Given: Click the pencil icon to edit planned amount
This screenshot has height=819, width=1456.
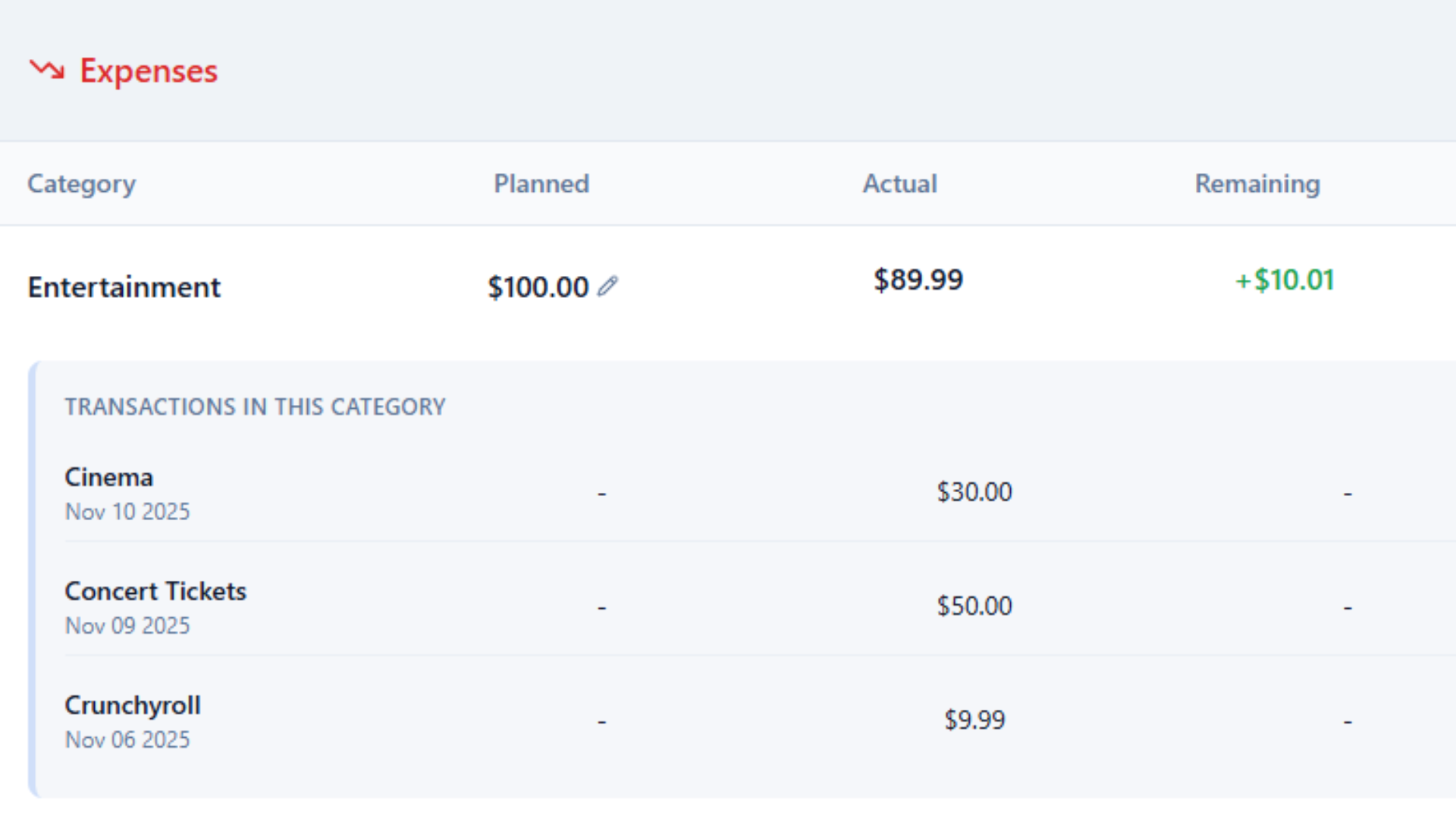Looking at the screenshot, I should [607, 287].
